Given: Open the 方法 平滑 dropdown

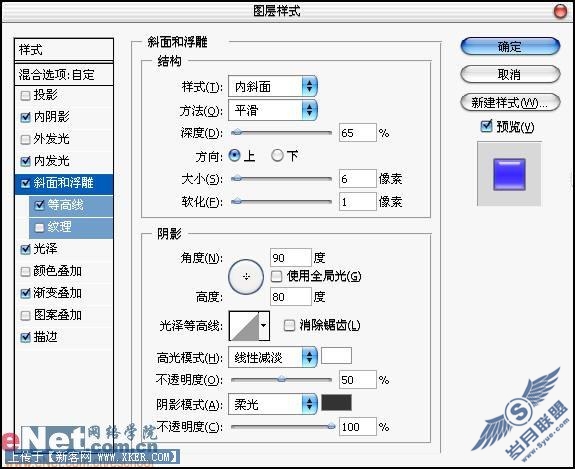Looking at the screenshot, I should 272,110.
